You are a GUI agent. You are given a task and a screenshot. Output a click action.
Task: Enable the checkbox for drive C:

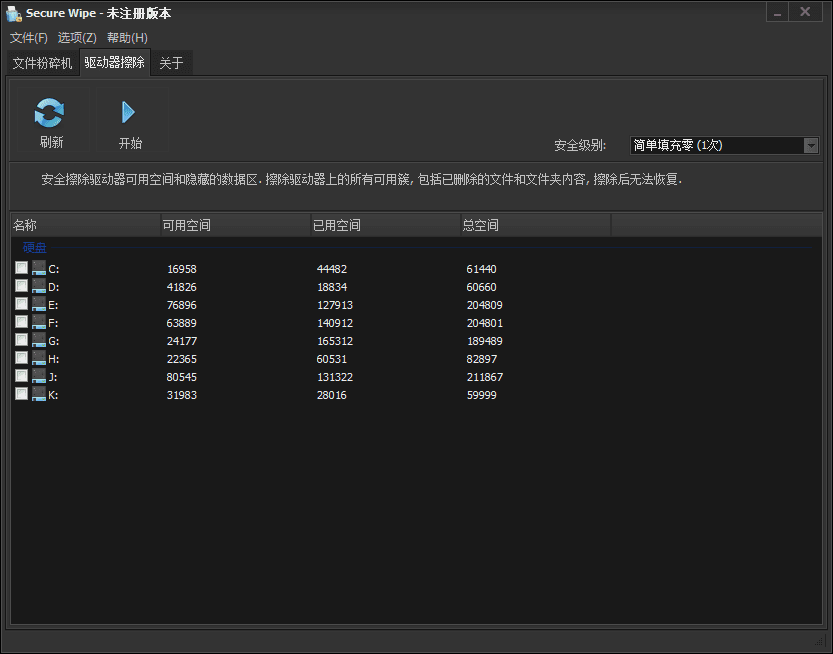click(x=21, y=267)
